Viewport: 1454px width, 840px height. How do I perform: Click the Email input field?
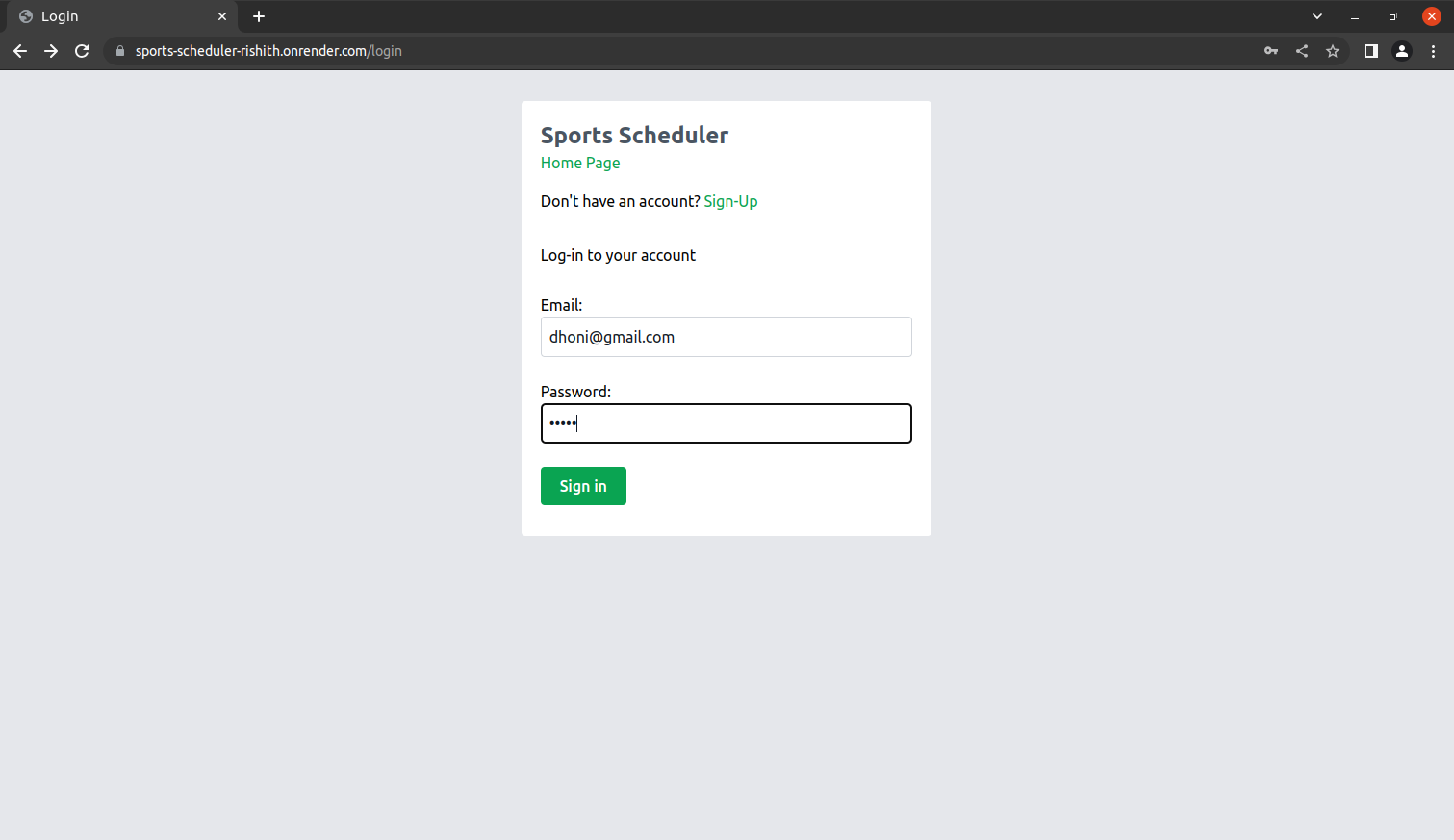(x=726, y=337)
